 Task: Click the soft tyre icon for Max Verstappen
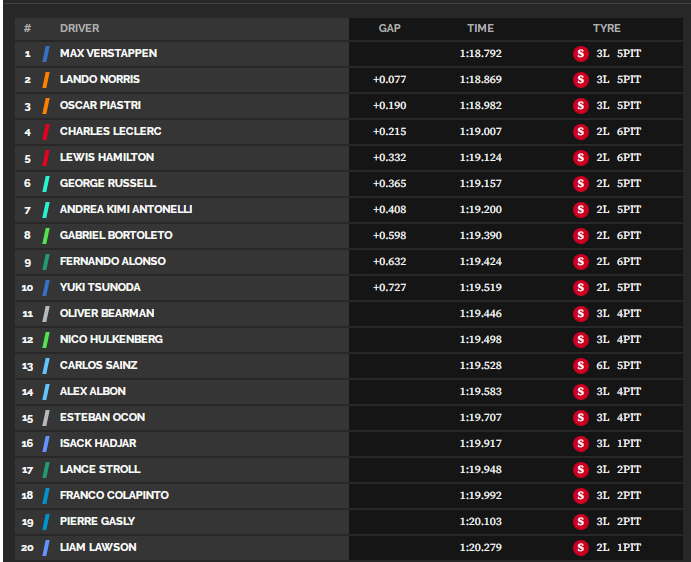(x=580, y=54)
